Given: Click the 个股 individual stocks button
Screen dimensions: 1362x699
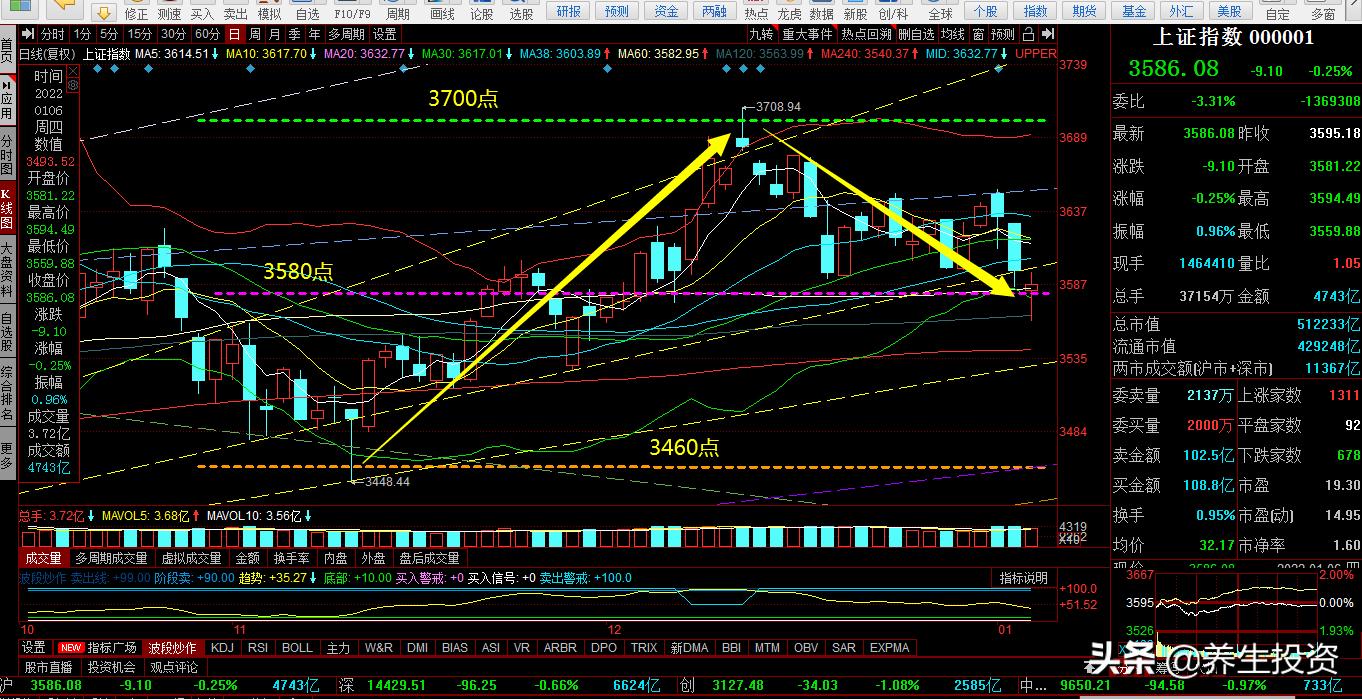Looking at the screenshot, I should coord(986,11).
